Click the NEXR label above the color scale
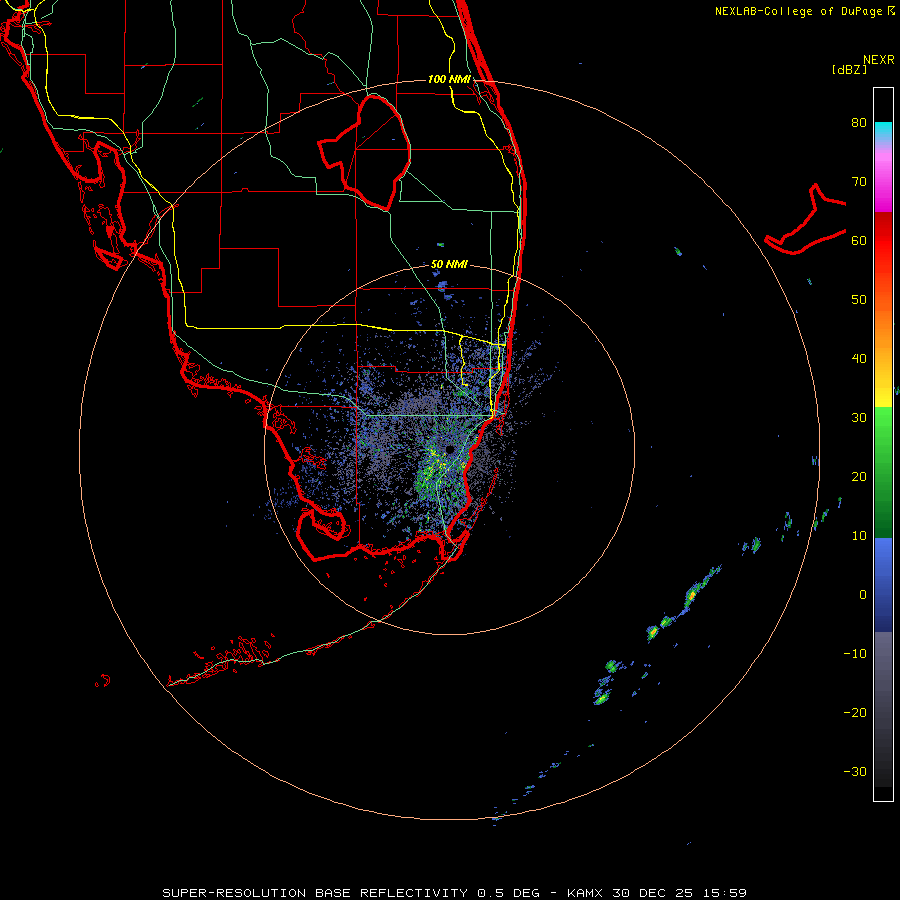 point(879,60)
